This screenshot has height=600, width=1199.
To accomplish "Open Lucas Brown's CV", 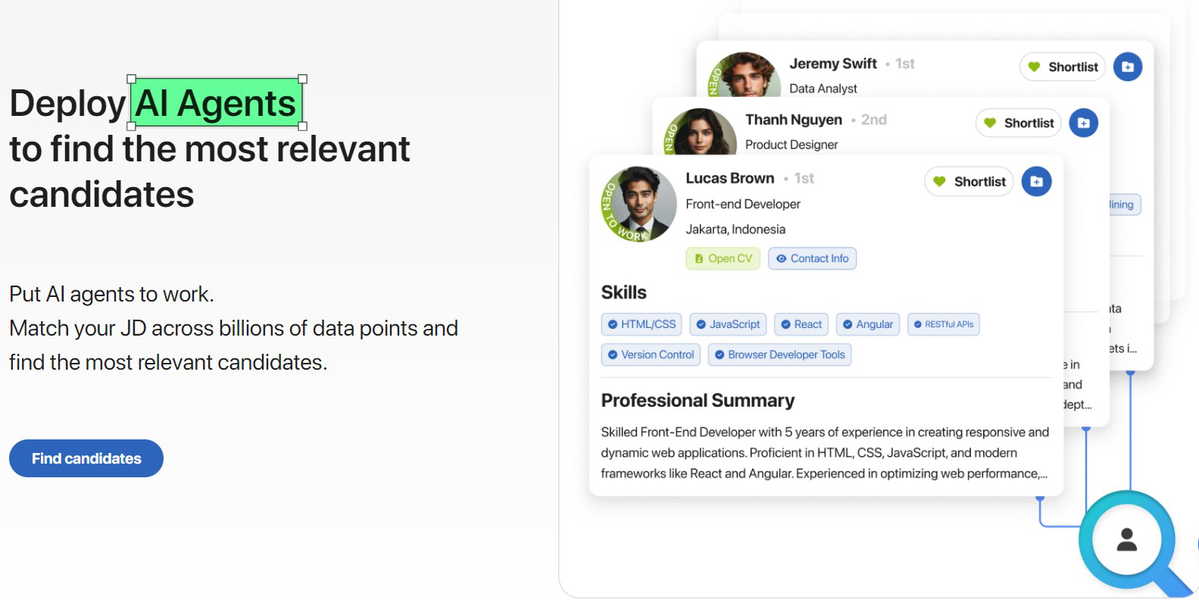I will click(723, 259).
